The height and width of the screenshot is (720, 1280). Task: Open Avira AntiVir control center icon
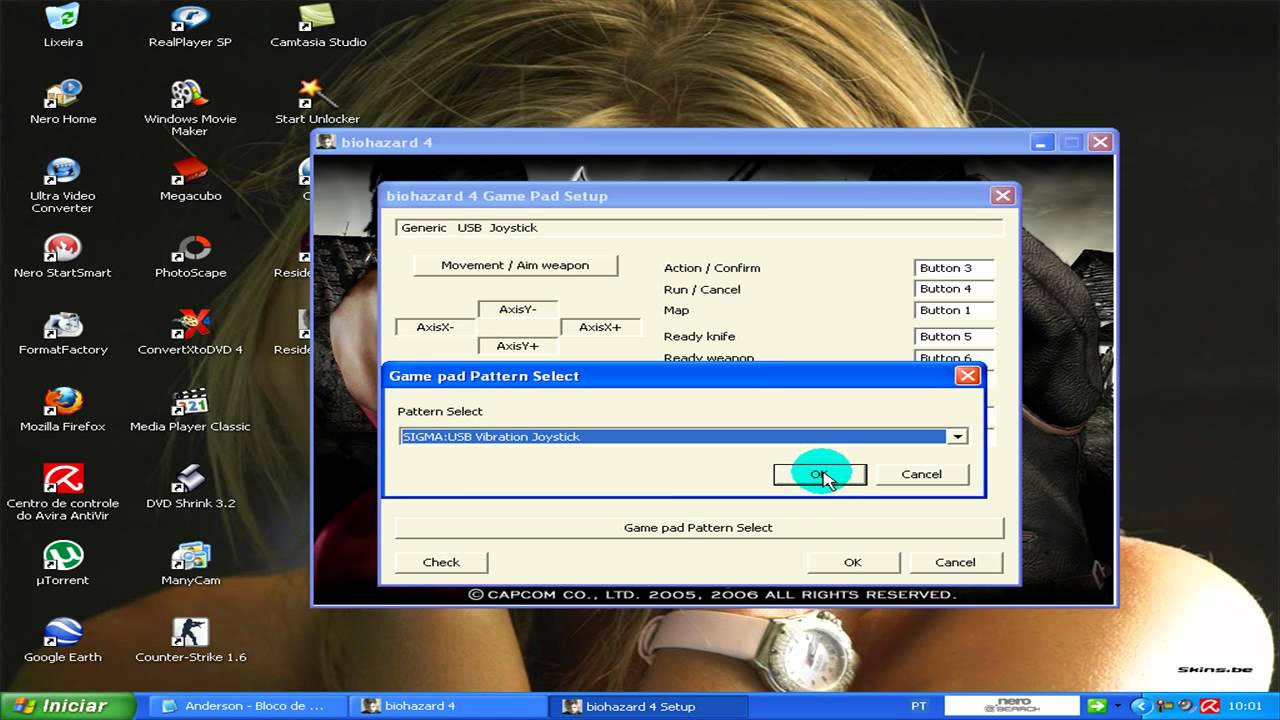[x=63, y=492]
